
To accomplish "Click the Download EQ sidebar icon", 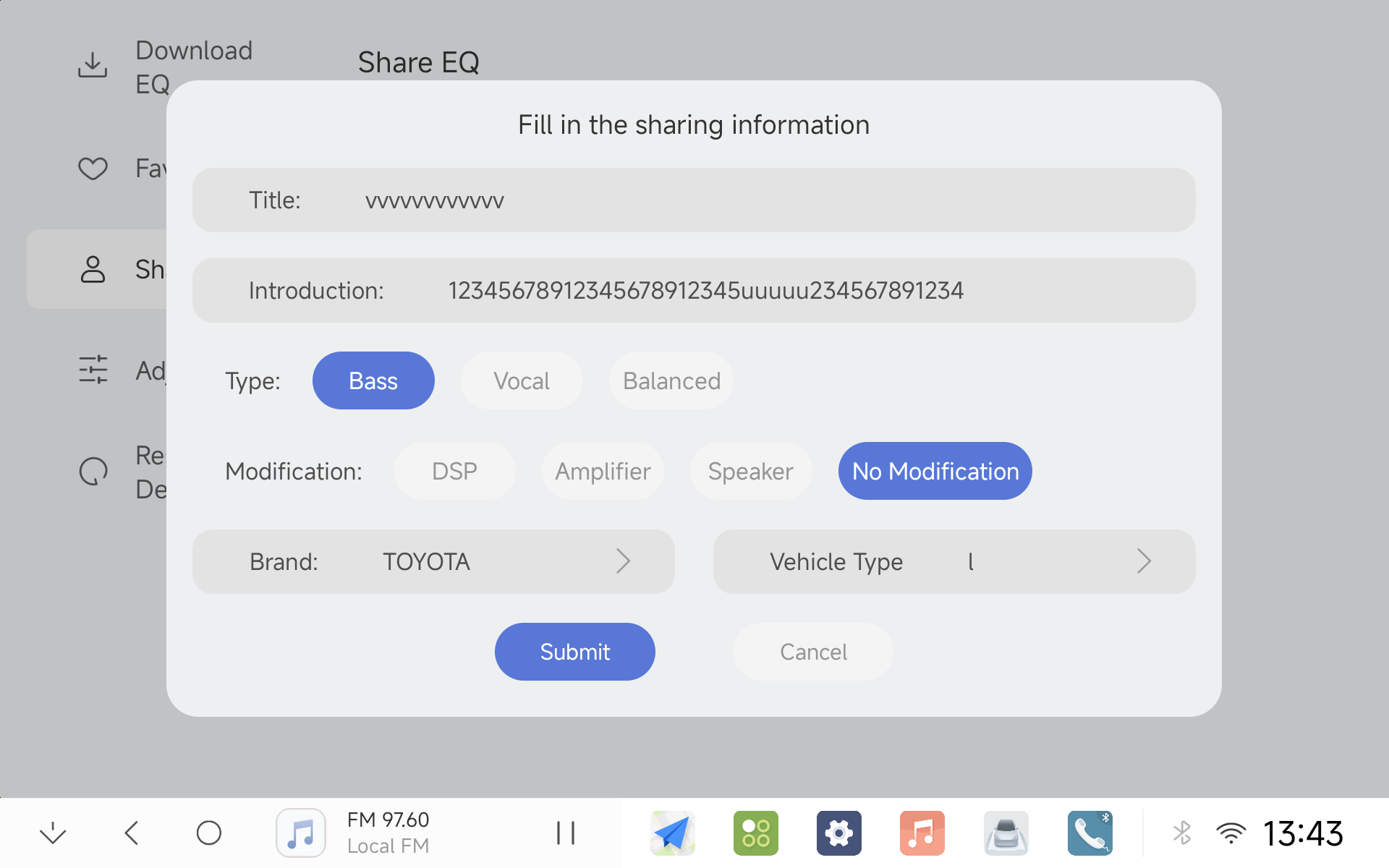I will [x=93, y=66].
